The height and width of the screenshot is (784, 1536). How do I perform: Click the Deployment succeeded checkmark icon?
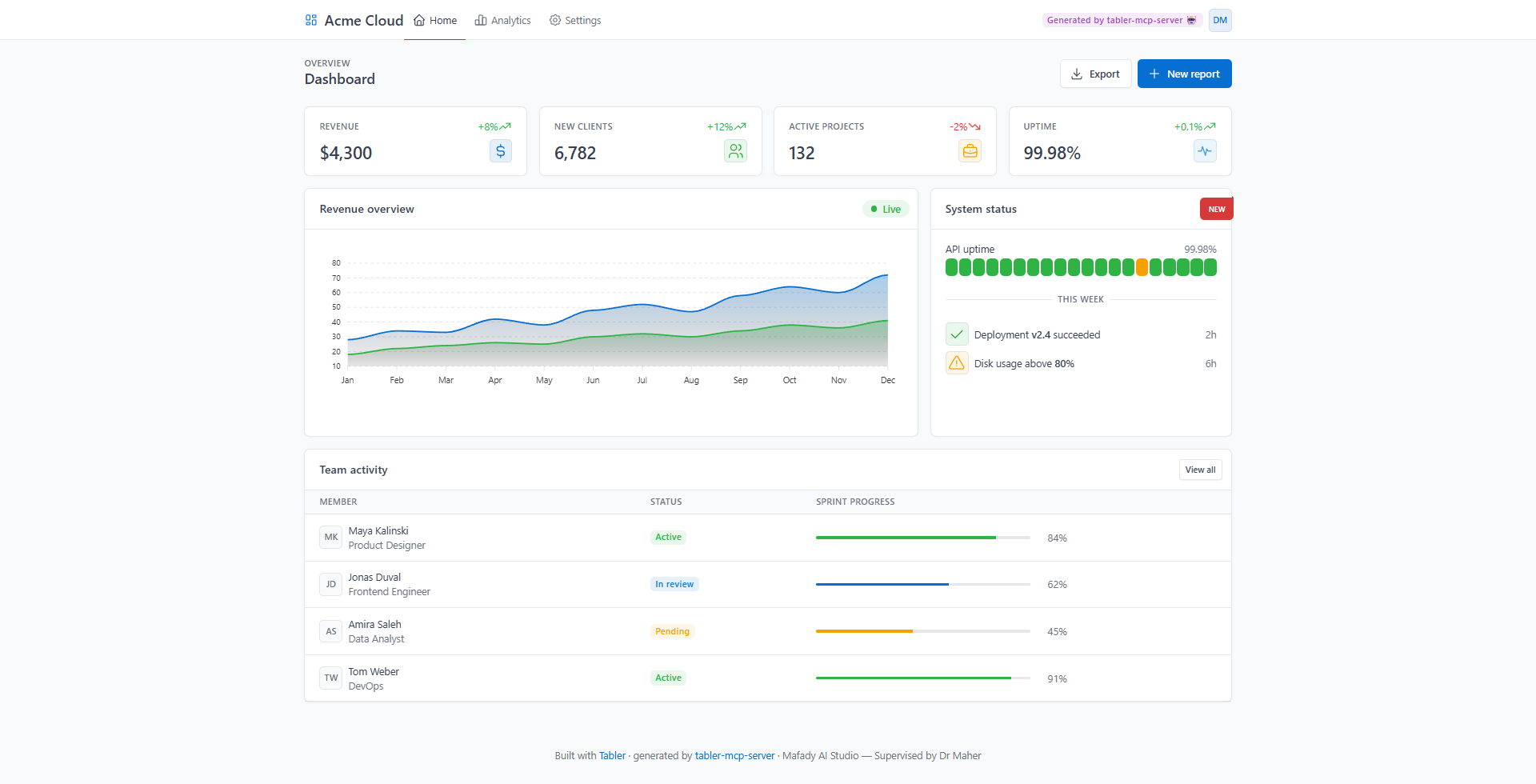[x=957, y=334]
